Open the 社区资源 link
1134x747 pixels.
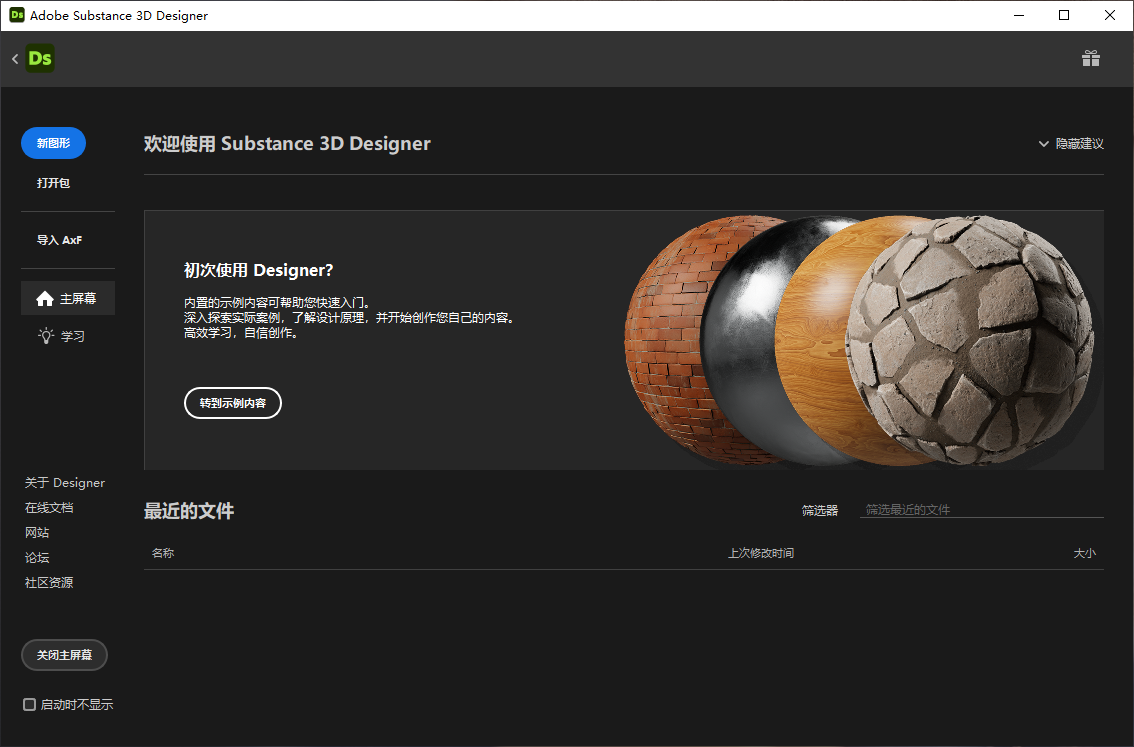[49, 582]
